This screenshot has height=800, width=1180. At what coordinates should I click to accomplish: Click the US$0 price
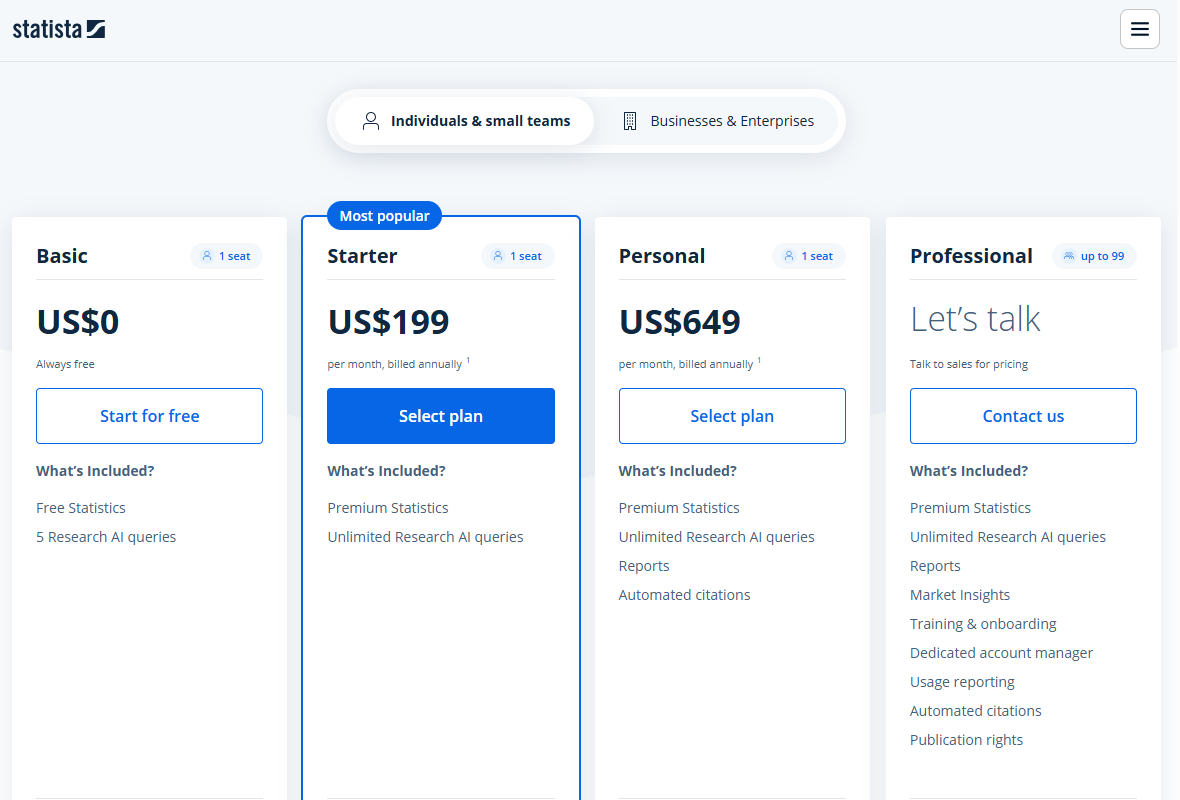(78, 322)
